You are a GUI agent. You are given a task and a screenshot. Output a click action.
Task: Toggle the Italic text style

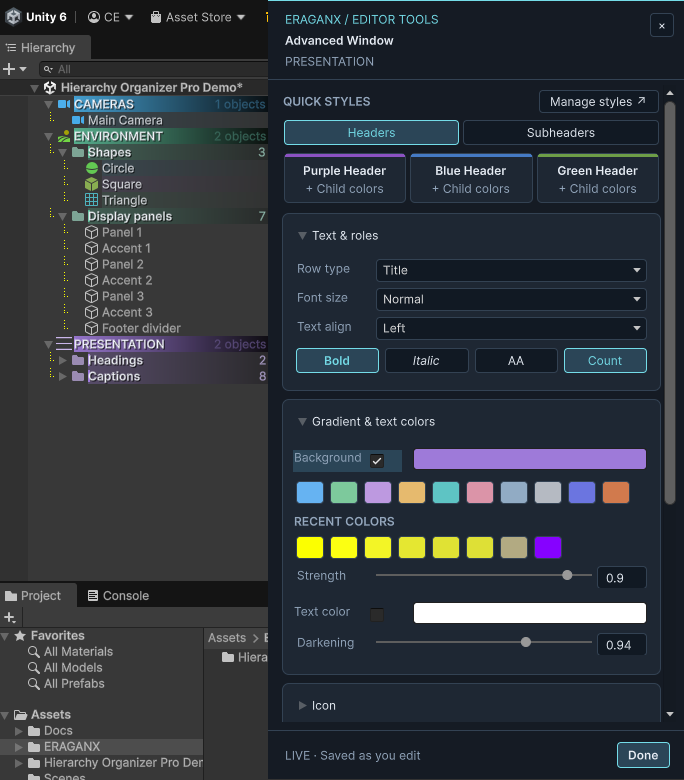(426, 361)
